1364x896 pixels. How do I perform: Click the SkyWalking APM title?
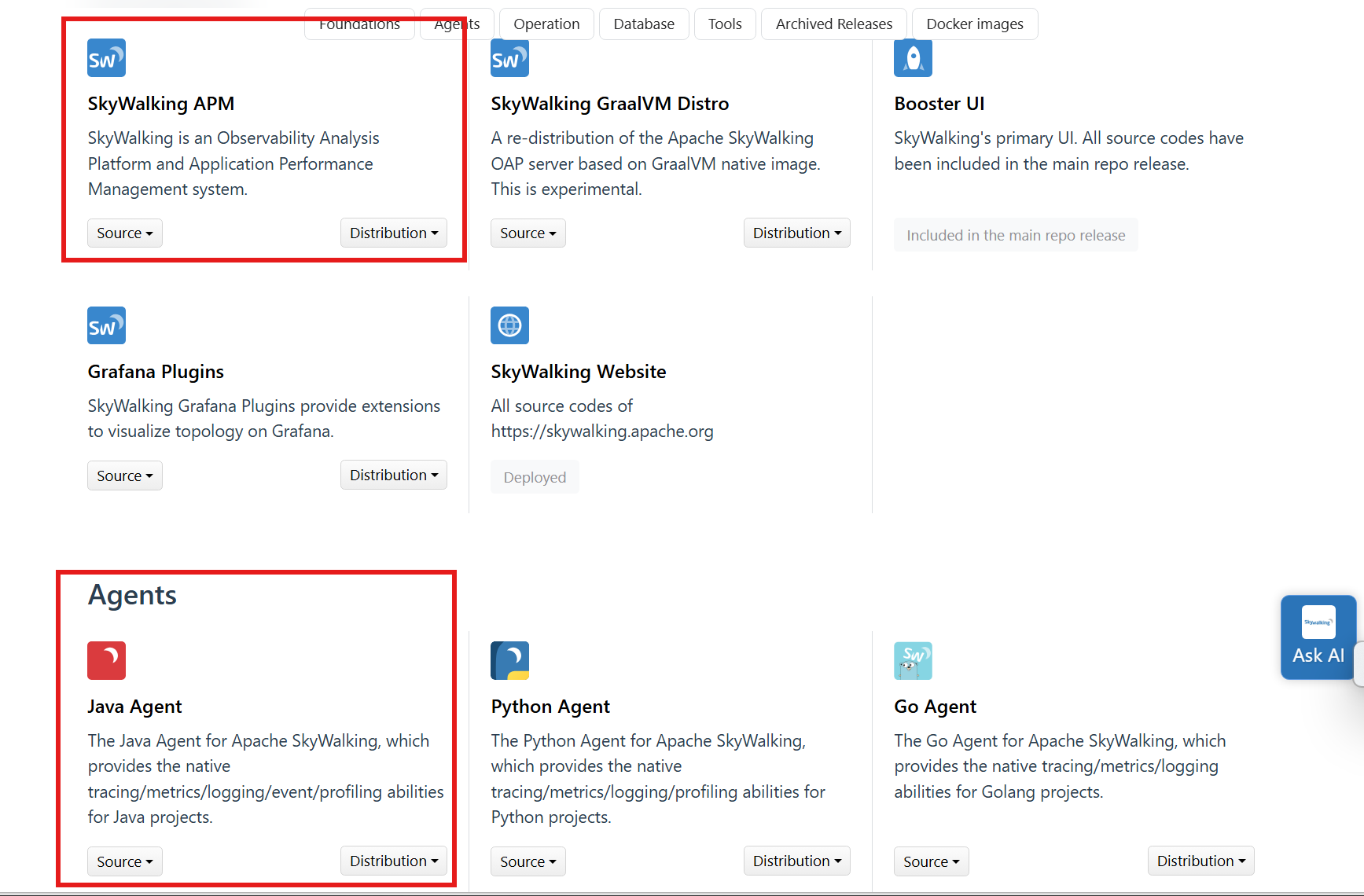tap(161, 104)
